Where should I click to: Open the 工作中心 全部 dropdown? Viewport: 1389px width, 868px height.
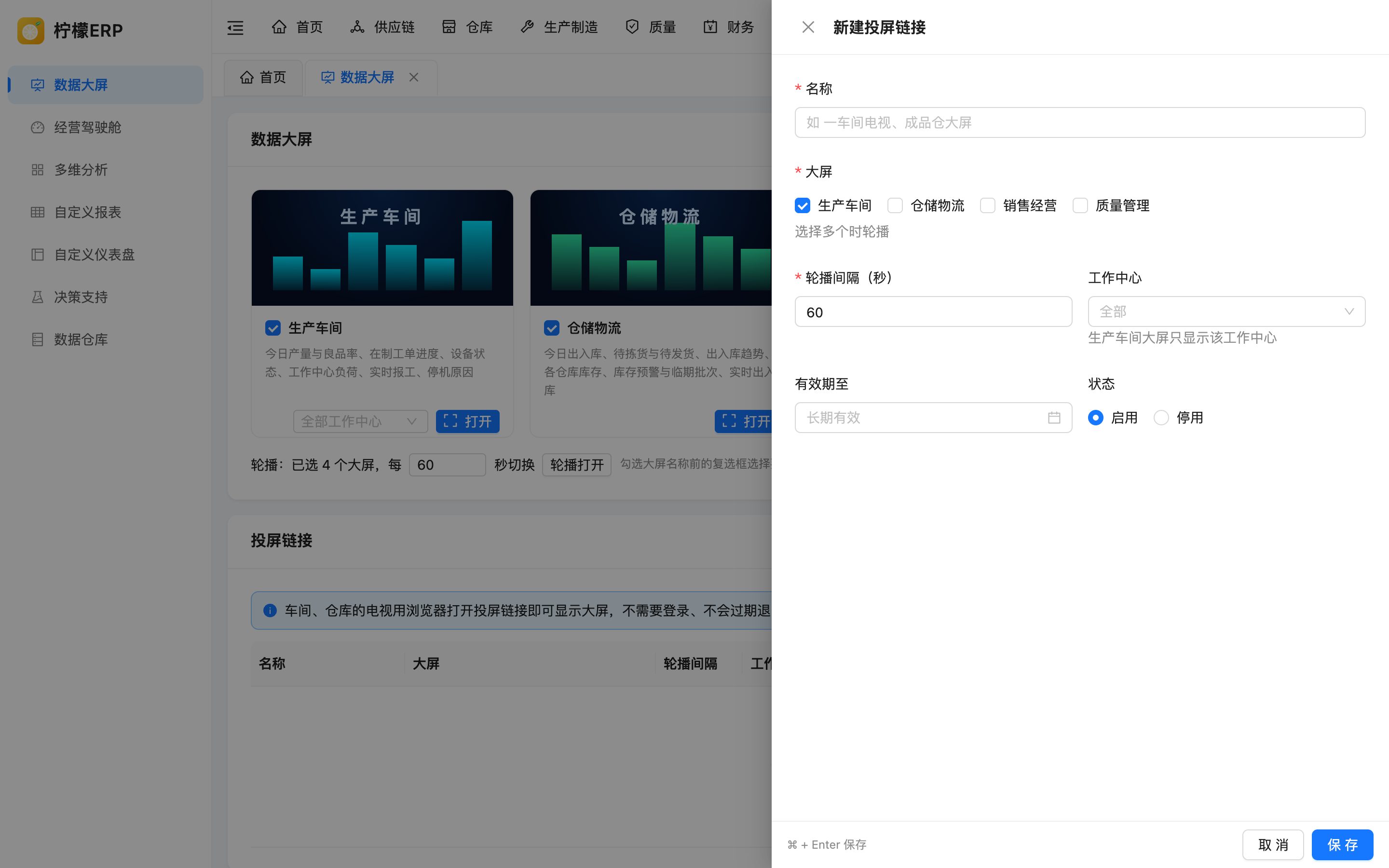[1226, 312]
